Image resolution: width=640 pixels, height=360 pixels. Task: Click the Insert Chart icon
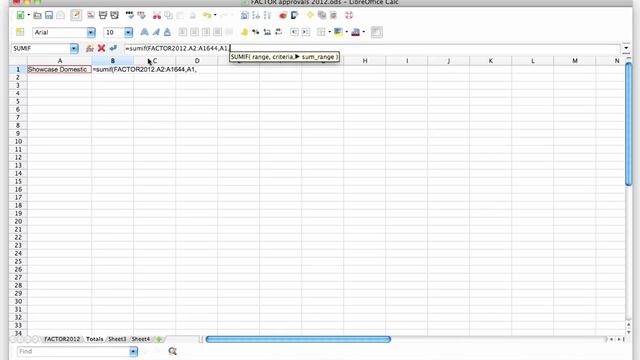pyautogui.click(x=283, y=16)
